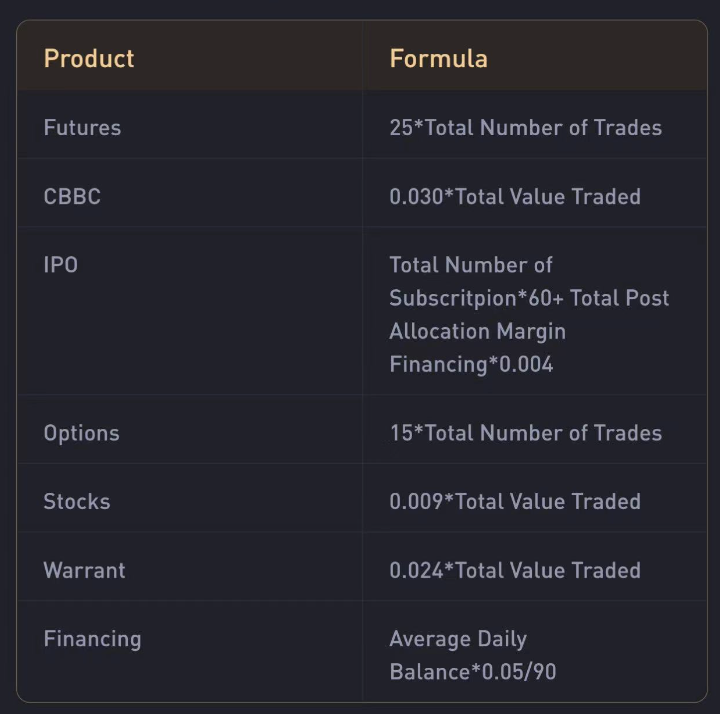This screenshot has height=714, width=720.
Task: Click the 0.009*Total Value Traded formula
Action: tap(514, 502)
